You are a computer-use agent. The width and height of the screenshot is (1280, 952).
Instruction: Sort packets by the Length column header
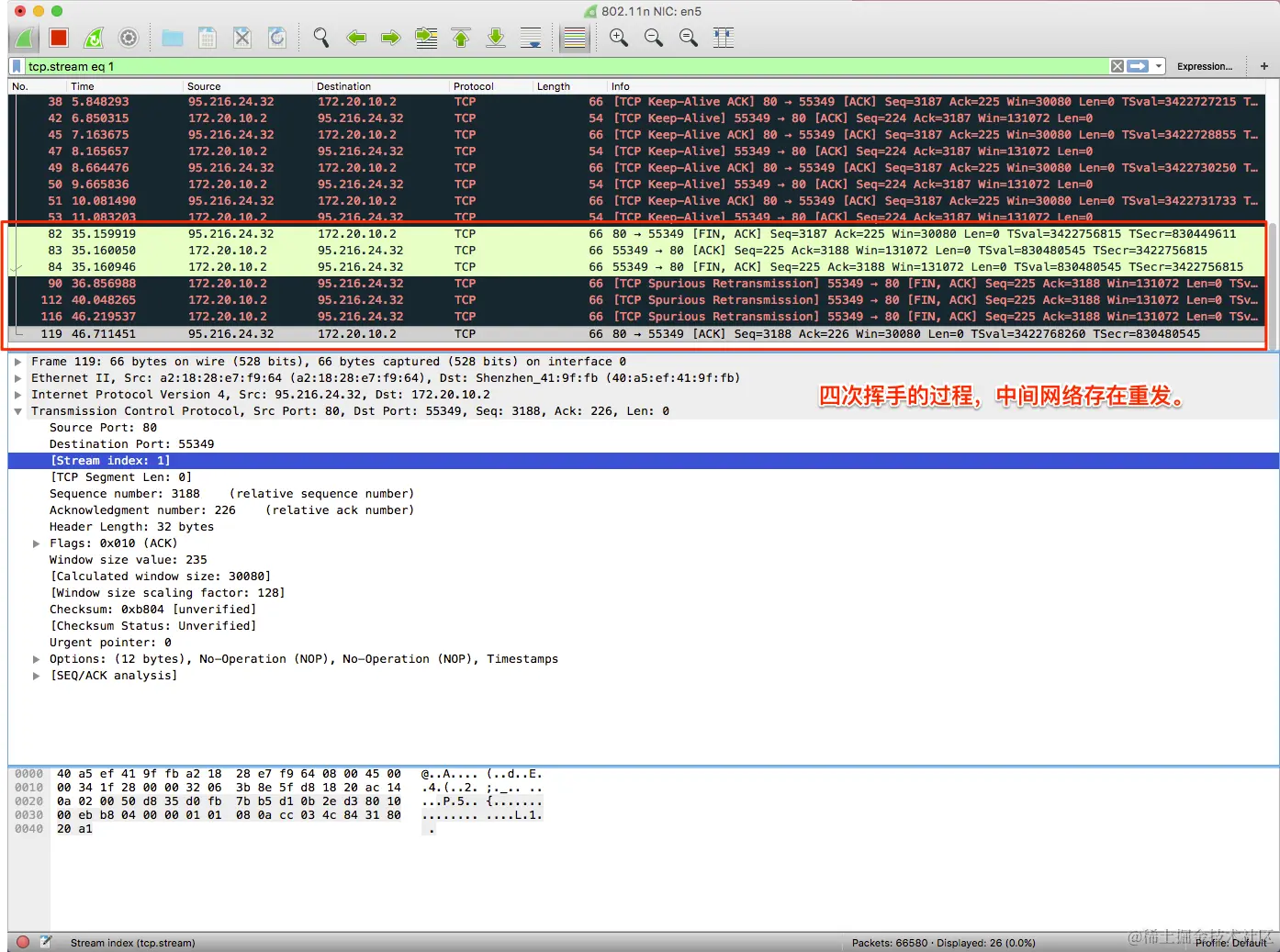(x=570, y=86)
